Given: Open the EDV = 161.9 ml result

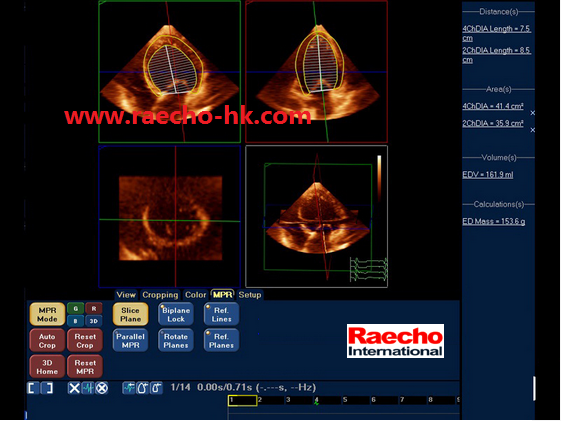Looking at the screenshot, I should pos(488,175).
